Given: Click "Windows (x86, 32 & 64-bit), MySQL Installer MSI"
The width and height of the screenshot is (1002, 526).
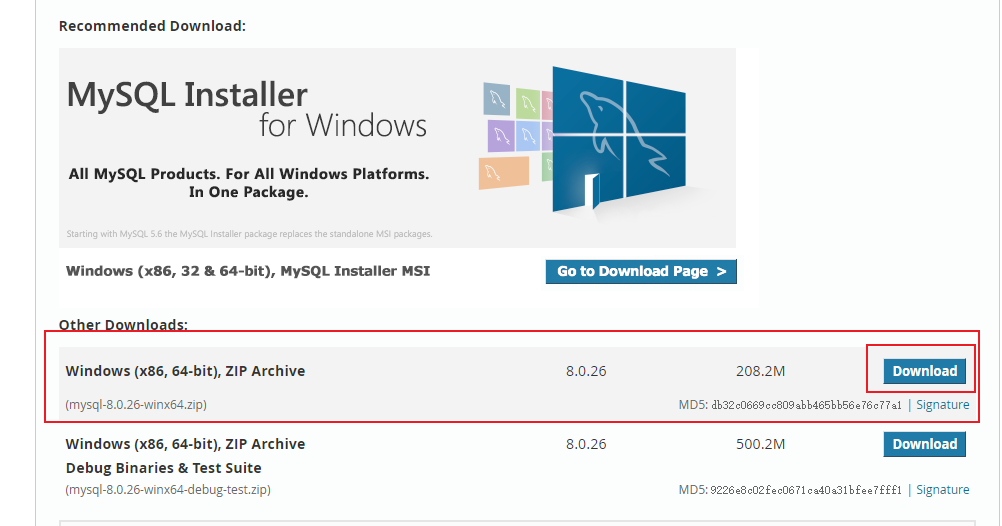Looking at the screenshot, I should pyautogui.click(x=248, y=271).
